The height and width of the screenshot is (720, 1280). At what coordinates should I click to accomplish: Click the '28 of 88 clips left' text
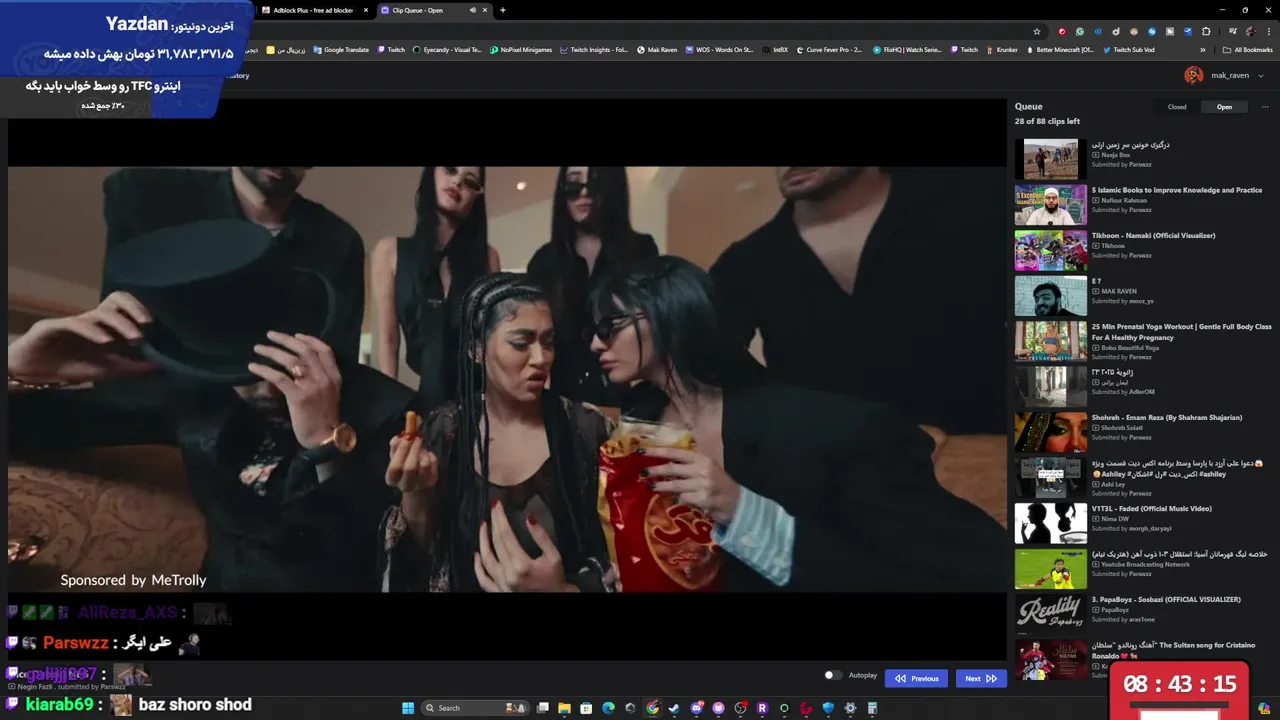1047,121
